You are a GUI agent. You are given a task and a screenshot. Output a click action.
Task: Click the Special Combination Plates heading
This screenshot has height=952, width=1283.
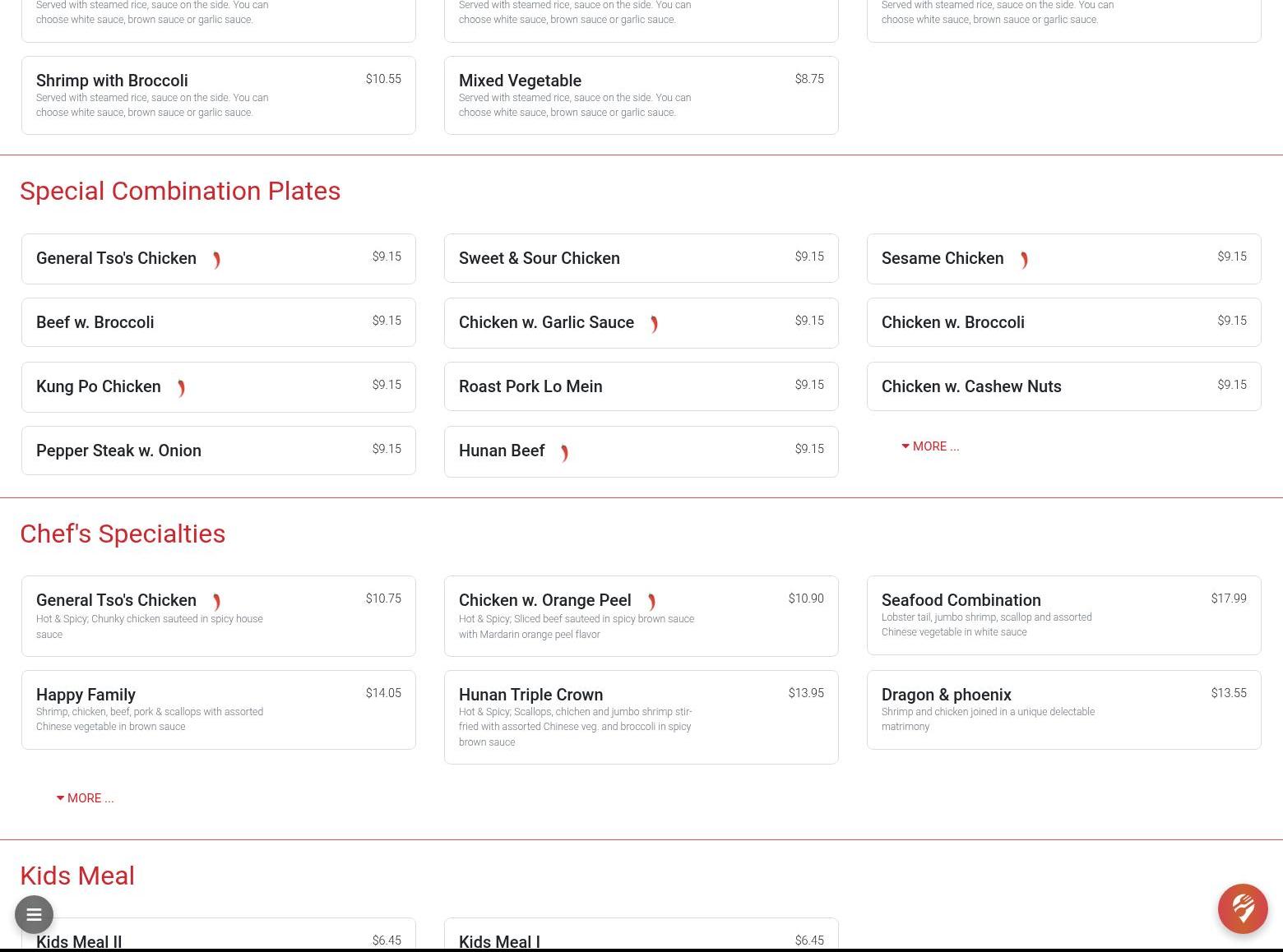tap(180, 191)
